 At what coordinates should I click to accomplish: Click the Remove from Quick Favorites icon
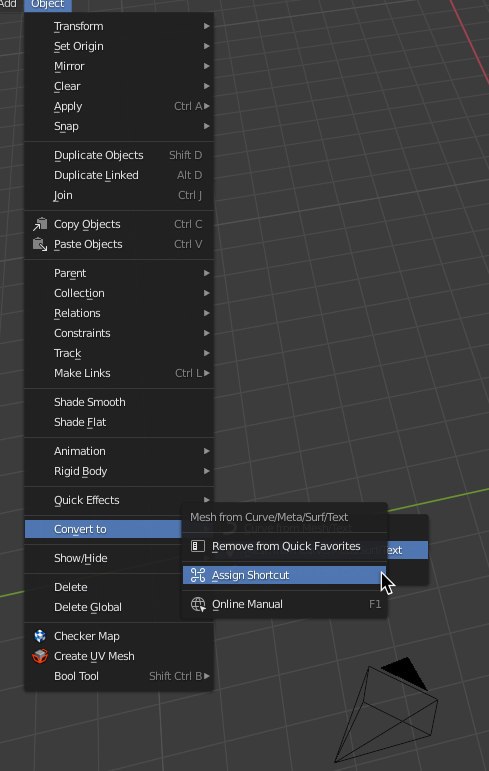(198, 546)
